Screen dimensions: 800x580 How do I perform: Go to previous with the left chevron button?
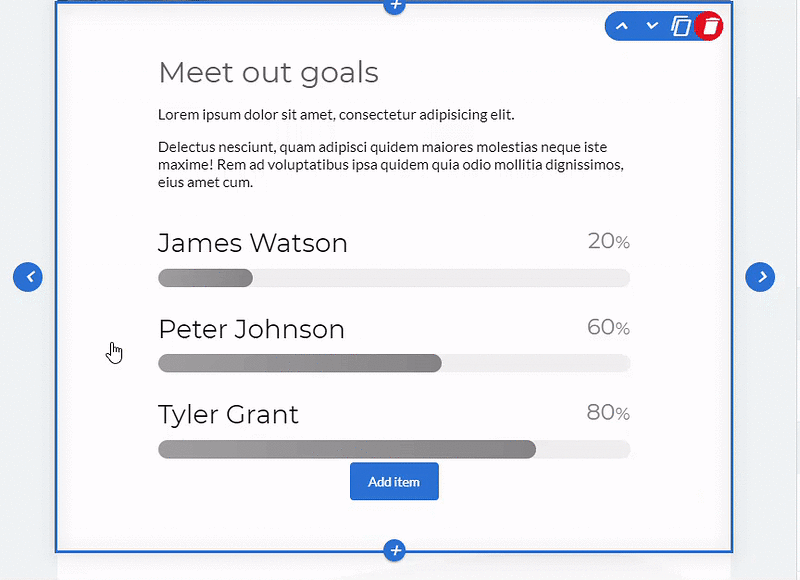tap(28, 277)
